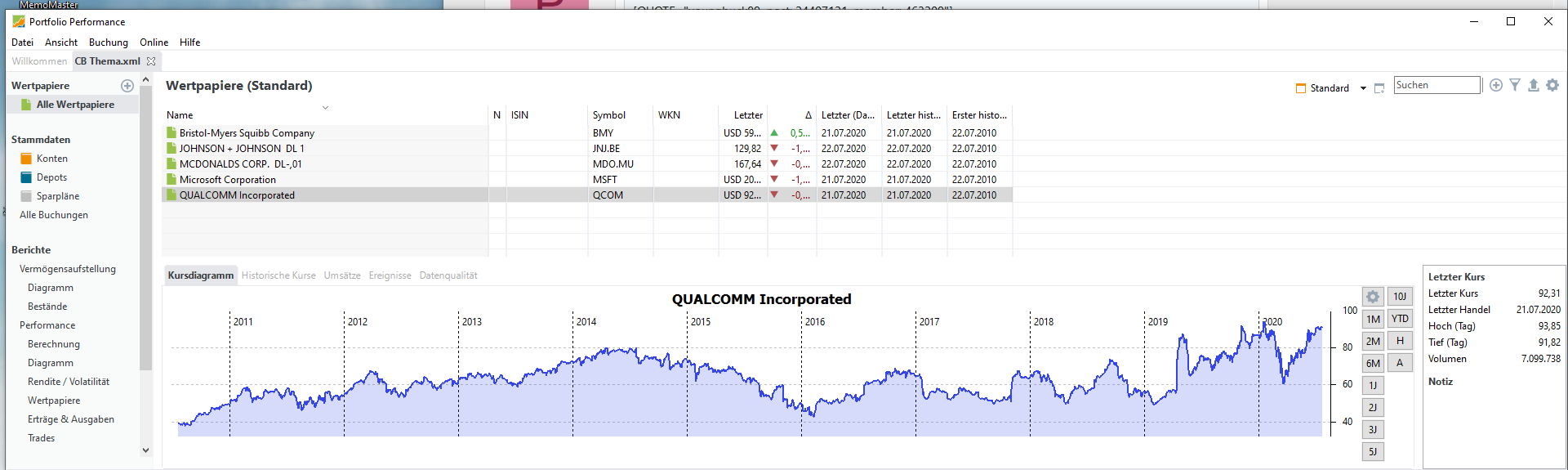
Task: Click the Microsoft Corporation row icon
Action: [171, 179]
